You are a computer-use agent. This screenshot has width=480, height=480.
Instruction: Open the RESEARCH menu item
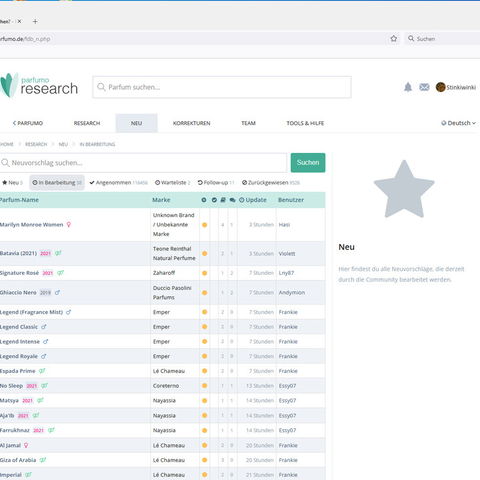click(x=87, y=123)
